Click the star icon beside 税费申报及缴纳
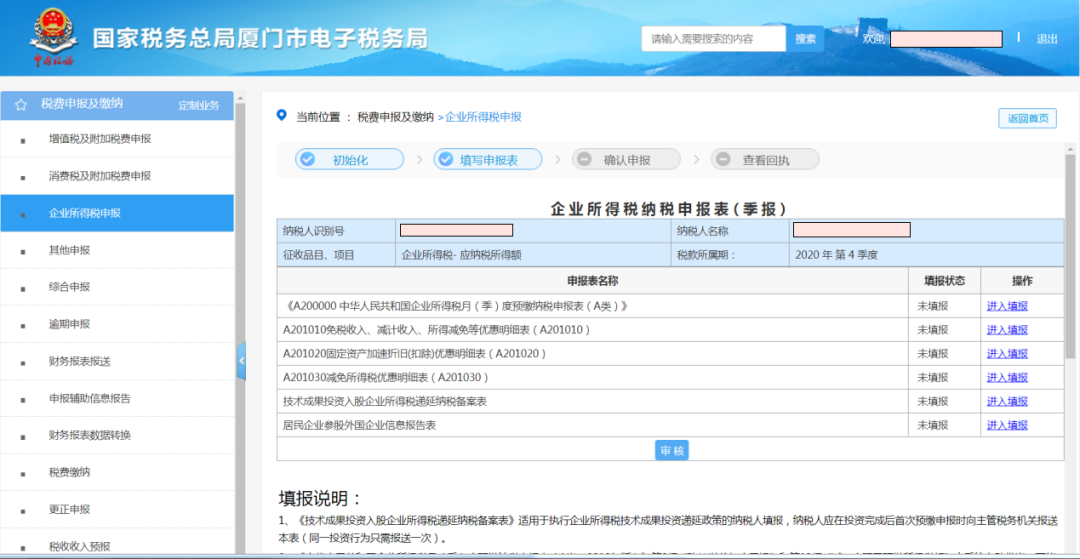Viewport: 1080px width, 559px height. (x=21, y=104)
